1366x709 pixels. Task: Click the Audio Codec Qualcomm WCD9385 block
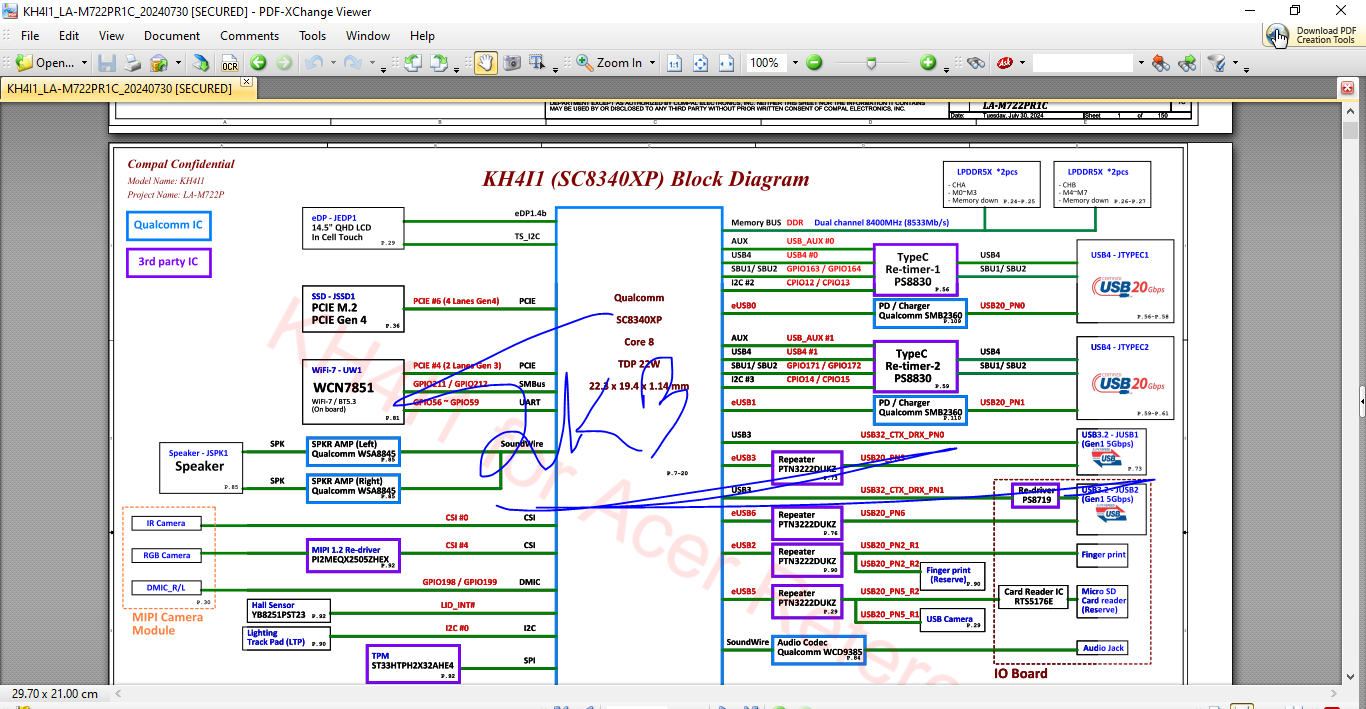tap(818, 650)
